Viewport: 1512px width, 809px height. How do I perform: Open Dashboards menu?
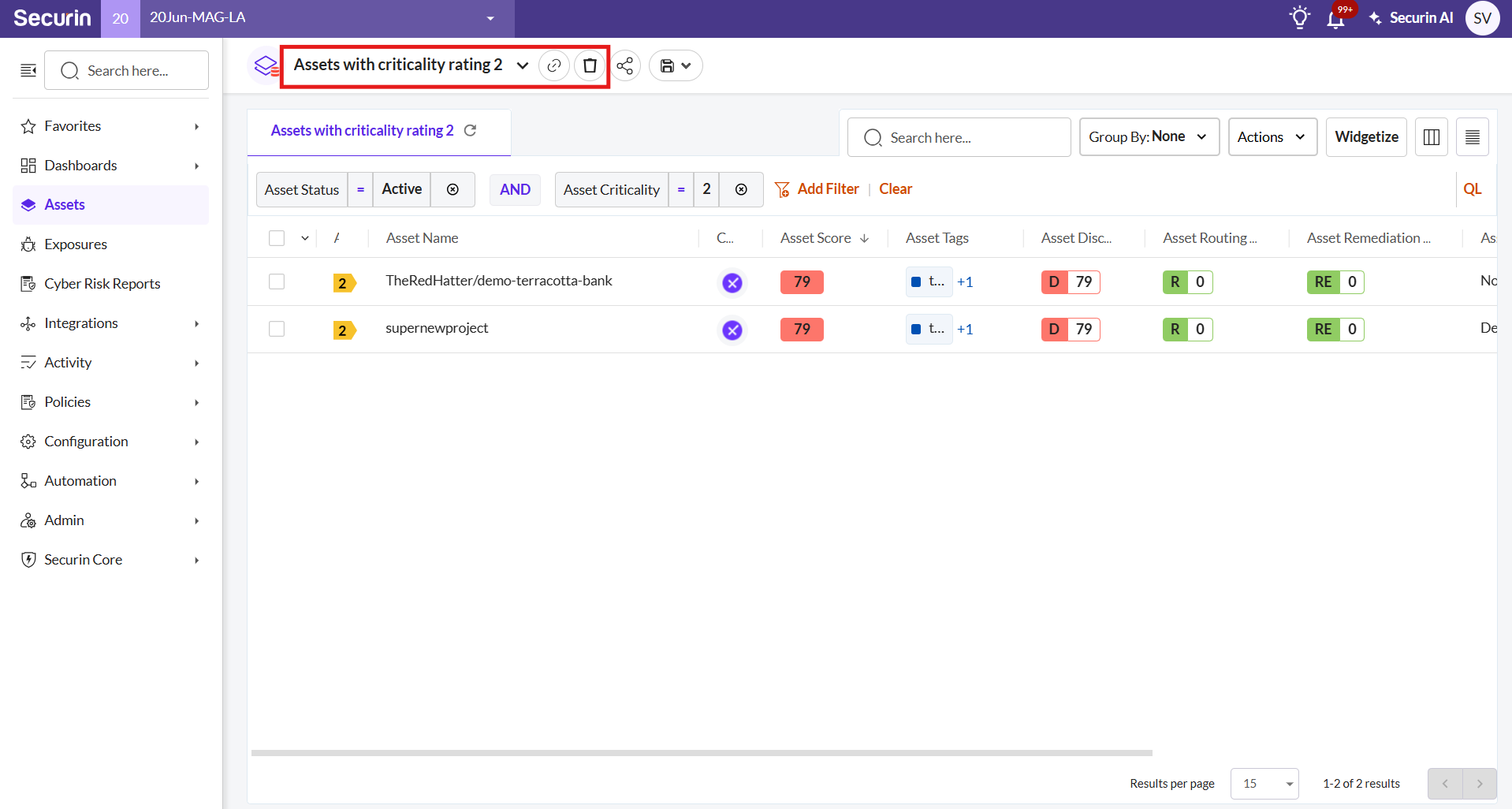(x=110, y=166)
